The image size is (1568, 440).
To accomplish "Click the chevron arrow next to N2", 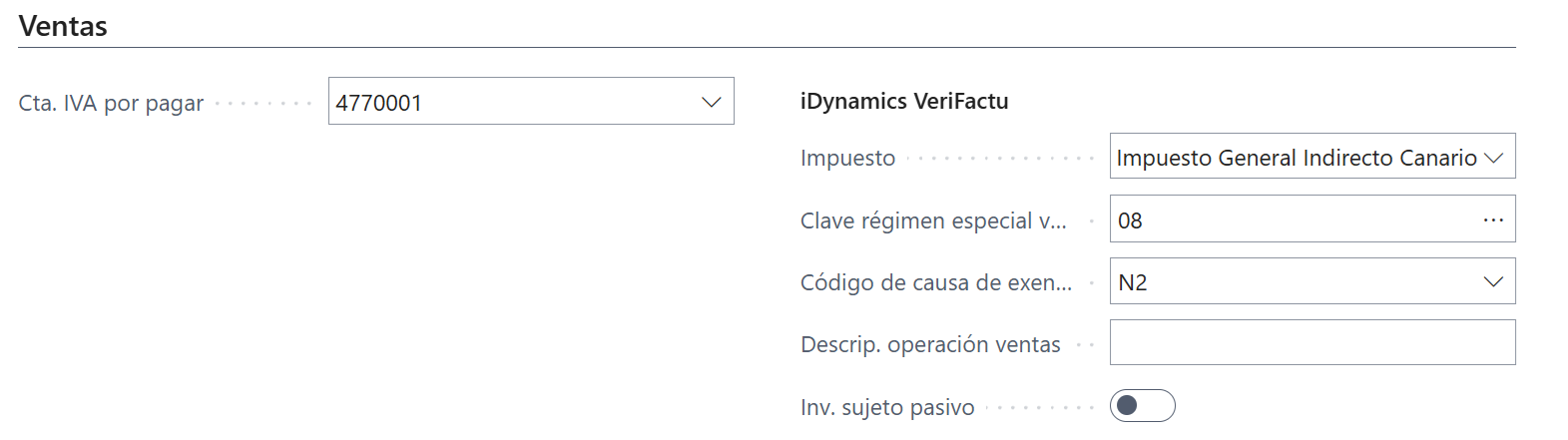I will coord(1493,282).
